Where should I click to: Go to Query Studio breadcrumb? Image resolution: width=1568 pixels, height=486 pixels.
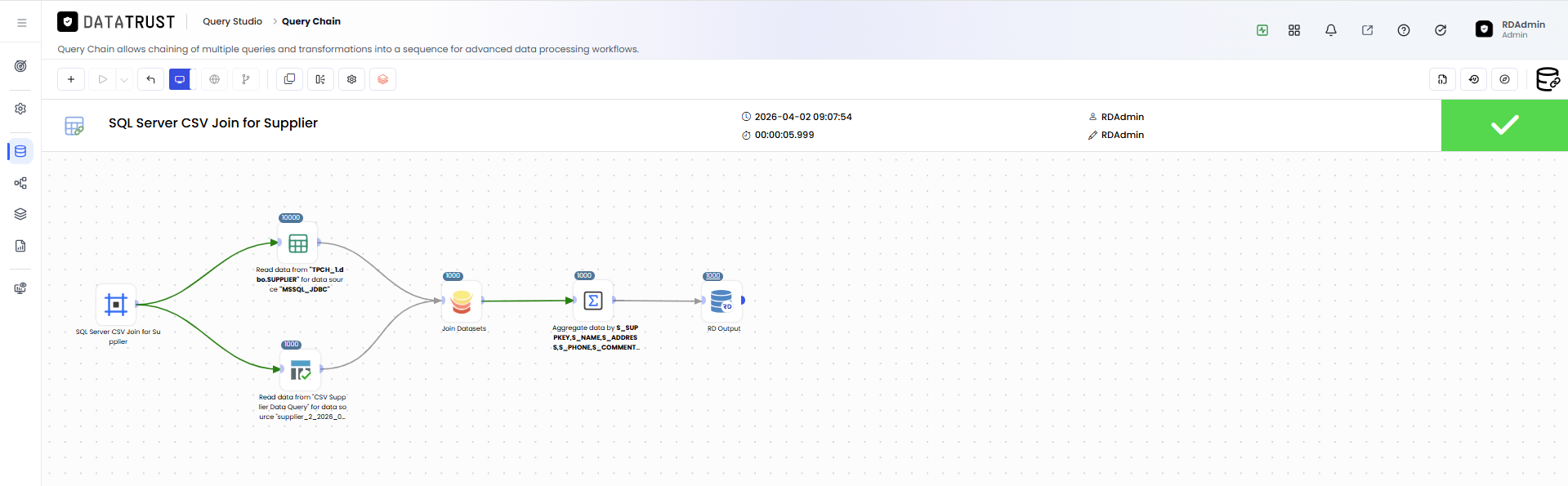click(232, 21)
